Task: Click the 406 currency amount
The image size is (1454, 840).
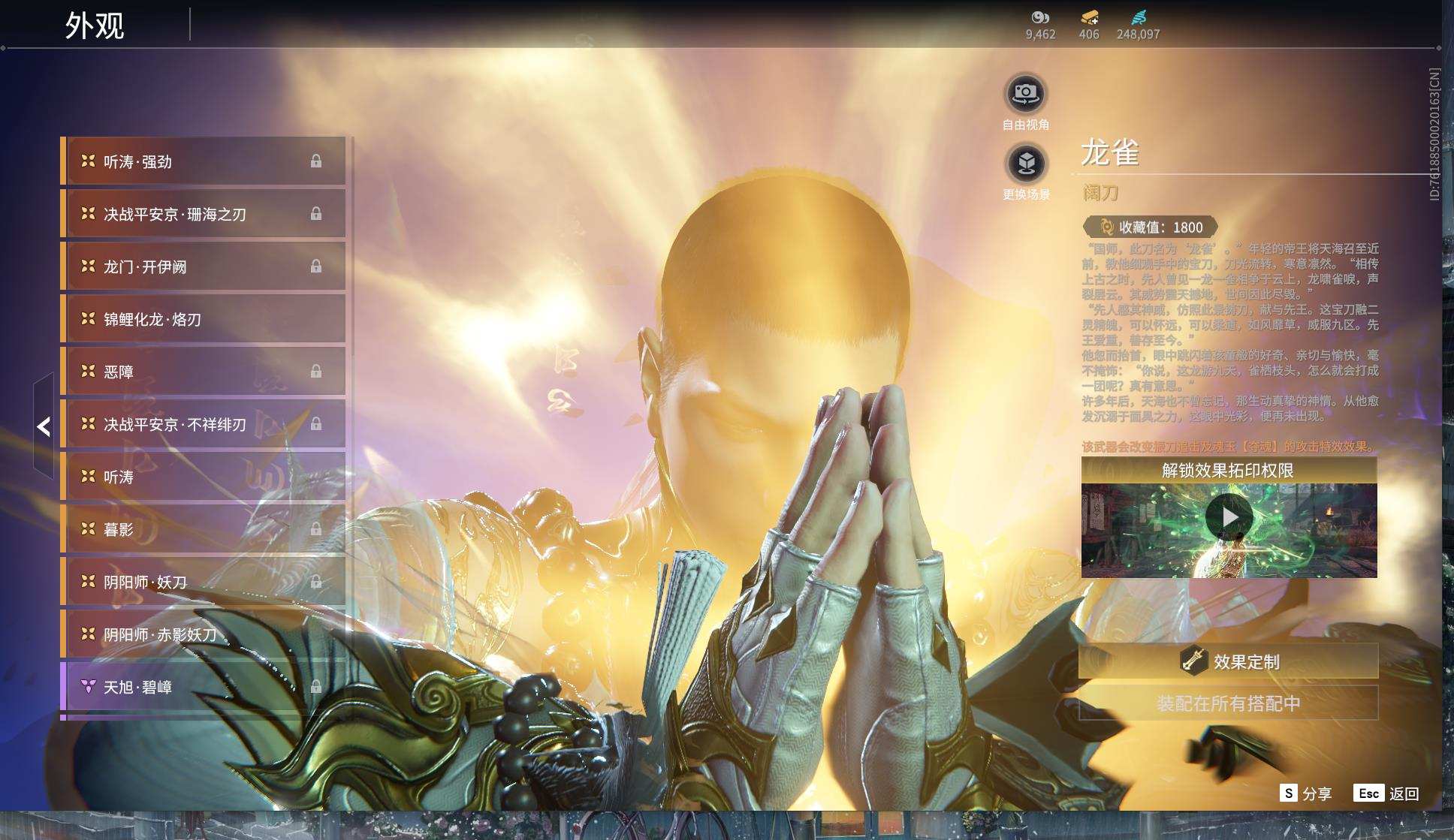Action: (1089, 35)
